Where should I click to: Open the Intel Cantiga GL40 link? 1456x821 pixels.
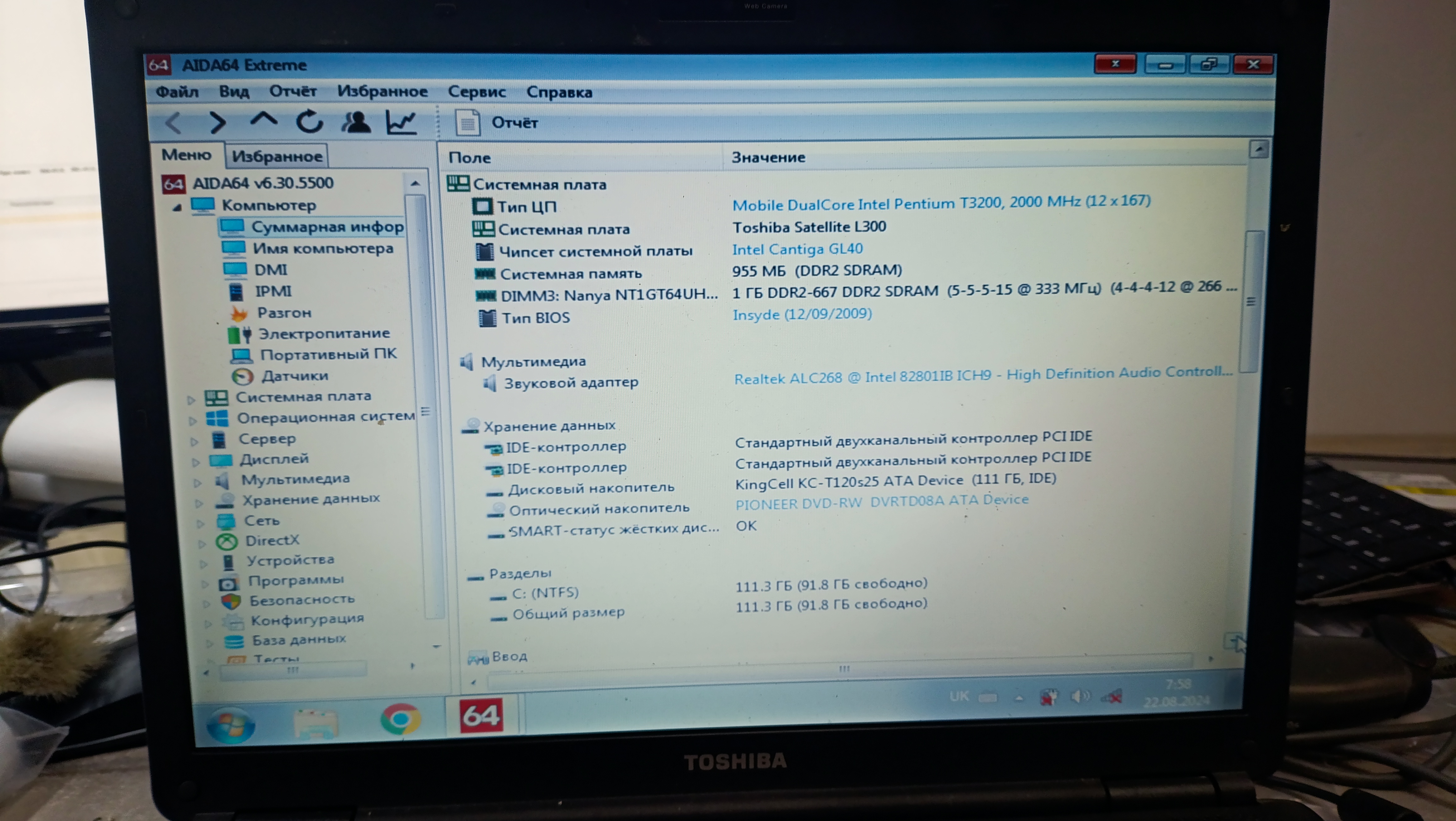[x=798, y=249]
